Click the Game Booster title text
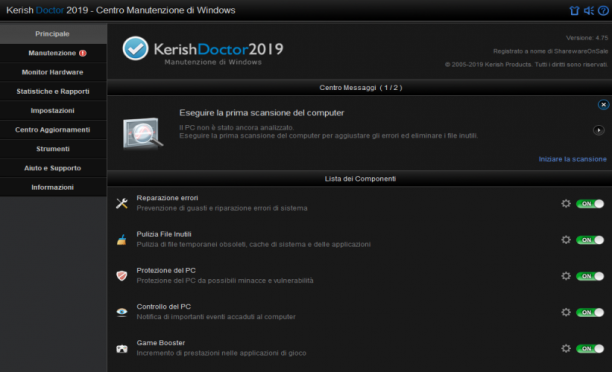 [x=161, y=343]
